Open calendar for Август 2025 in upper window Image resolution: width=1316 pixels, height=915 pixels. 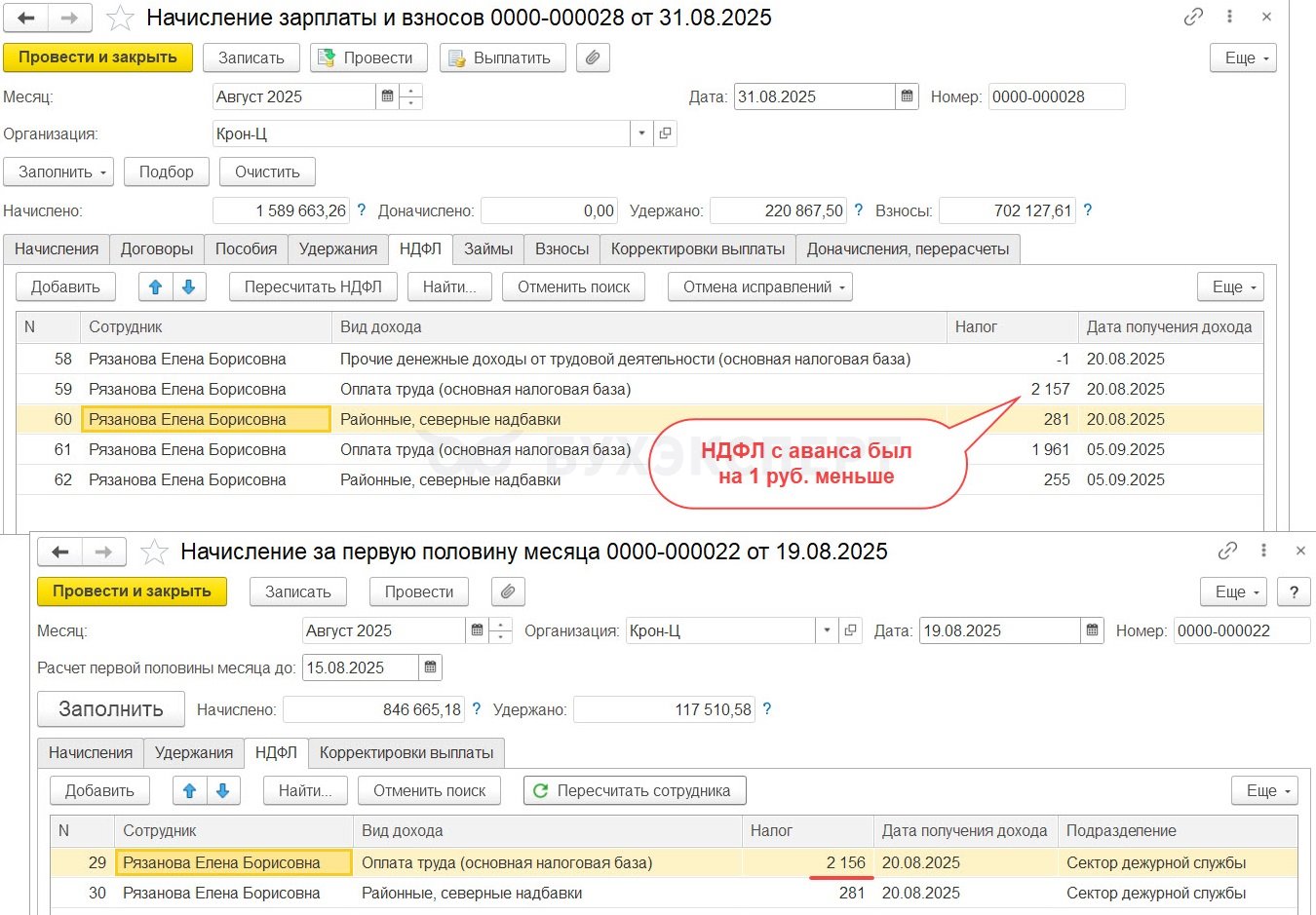click(388, 96)
